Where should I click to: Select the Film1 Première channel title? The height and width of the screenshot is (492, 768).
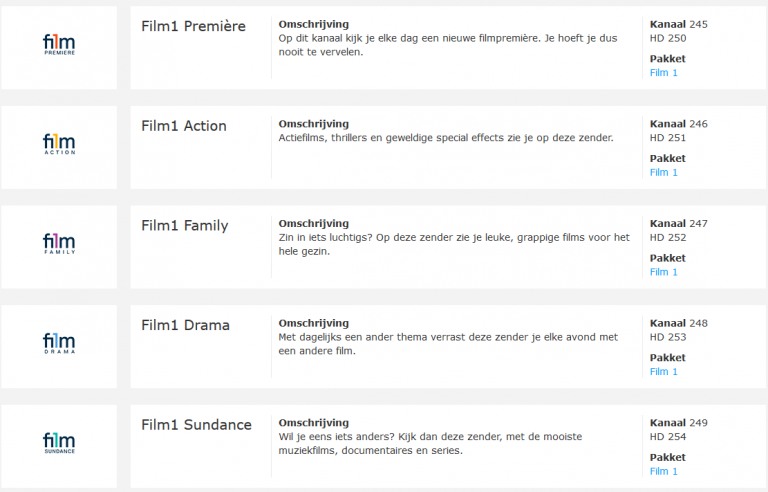coord(193,26)
